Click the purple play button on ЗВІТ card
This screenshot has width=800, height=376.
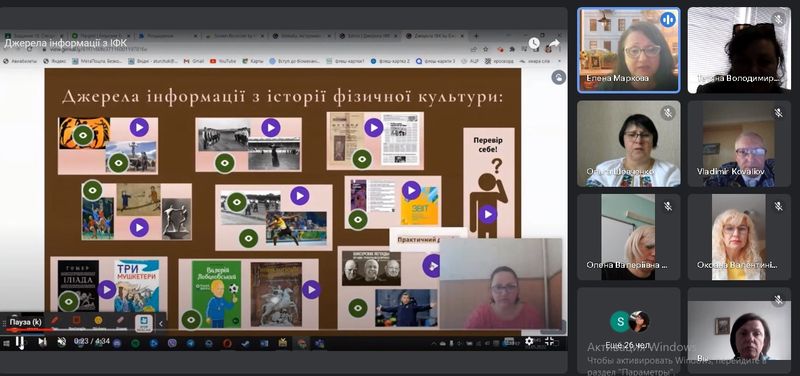pos(411,190)
